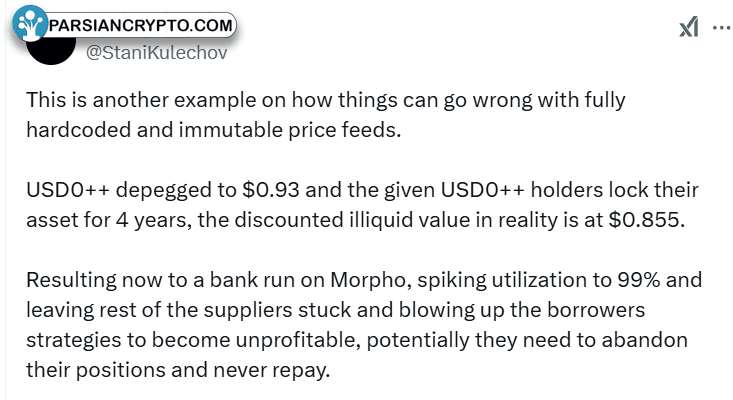Click the PARSIANCRYPTO.COM watermark text
Image resolution: width=733 pixels, height=400 pixels.
(140, 25)
